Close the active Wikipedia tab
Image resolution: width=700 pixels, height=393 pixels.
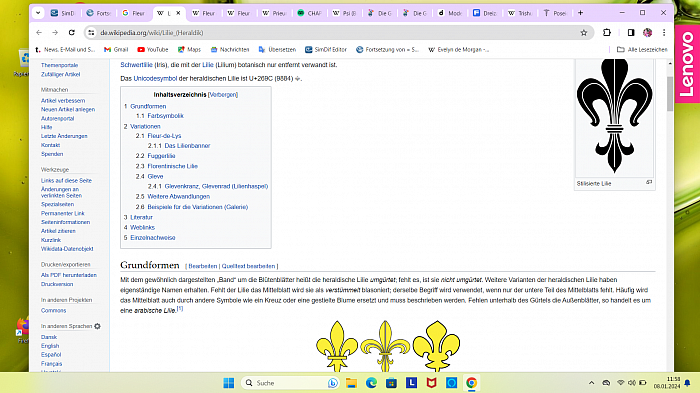178,13
